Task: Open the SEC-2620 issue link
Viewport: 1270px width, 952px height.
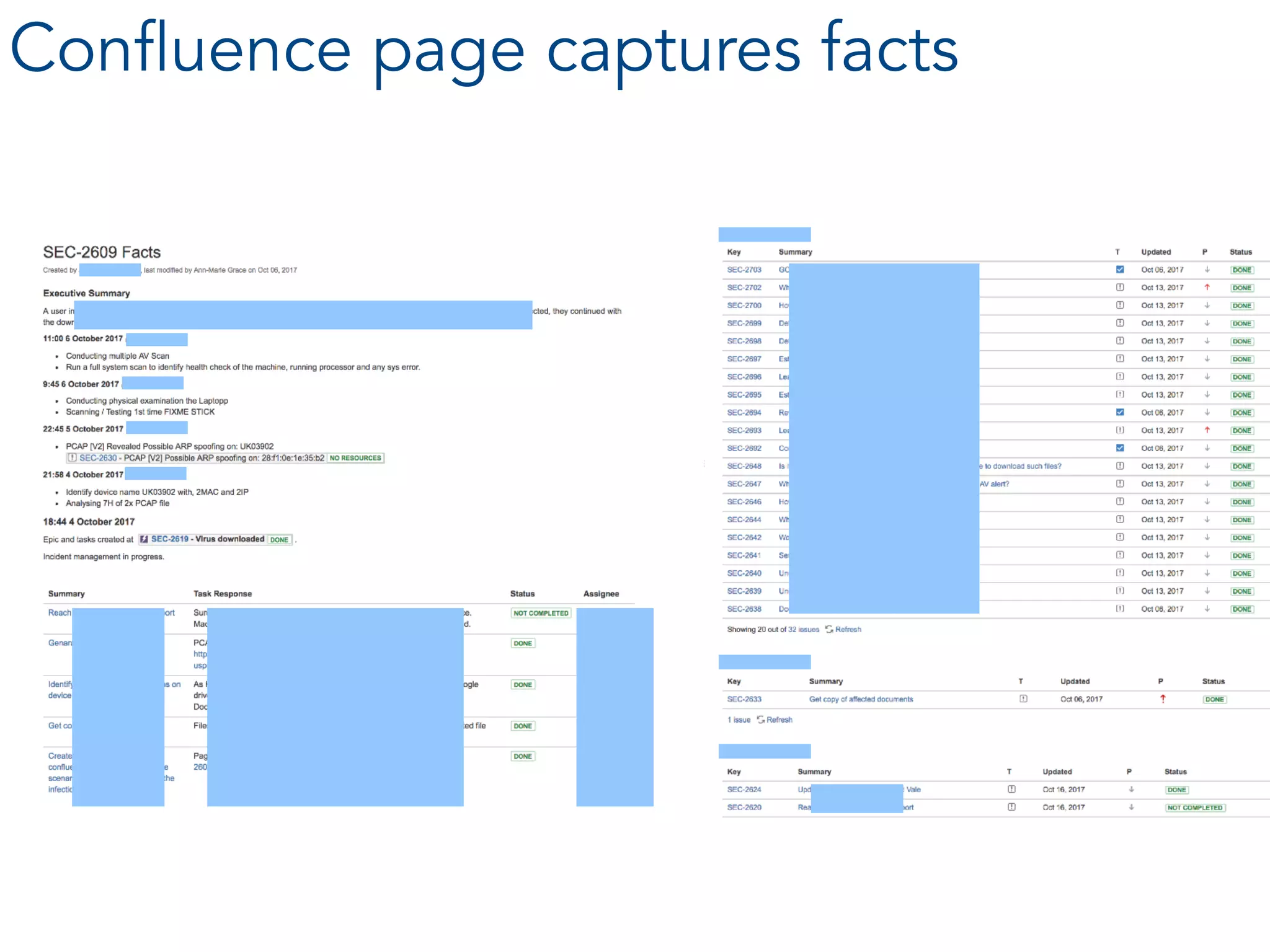Action: click(x=744, y=807)
